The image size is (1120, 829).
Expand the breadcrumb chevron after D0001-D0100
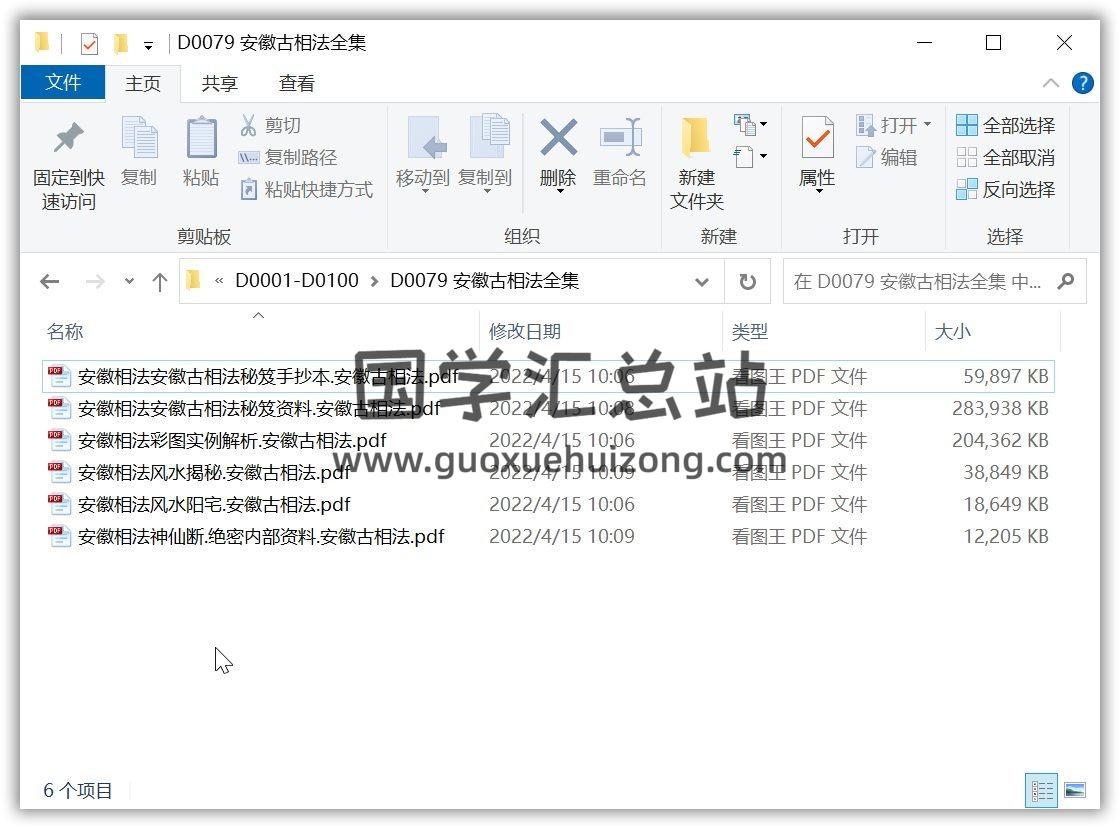pos(374,281)
